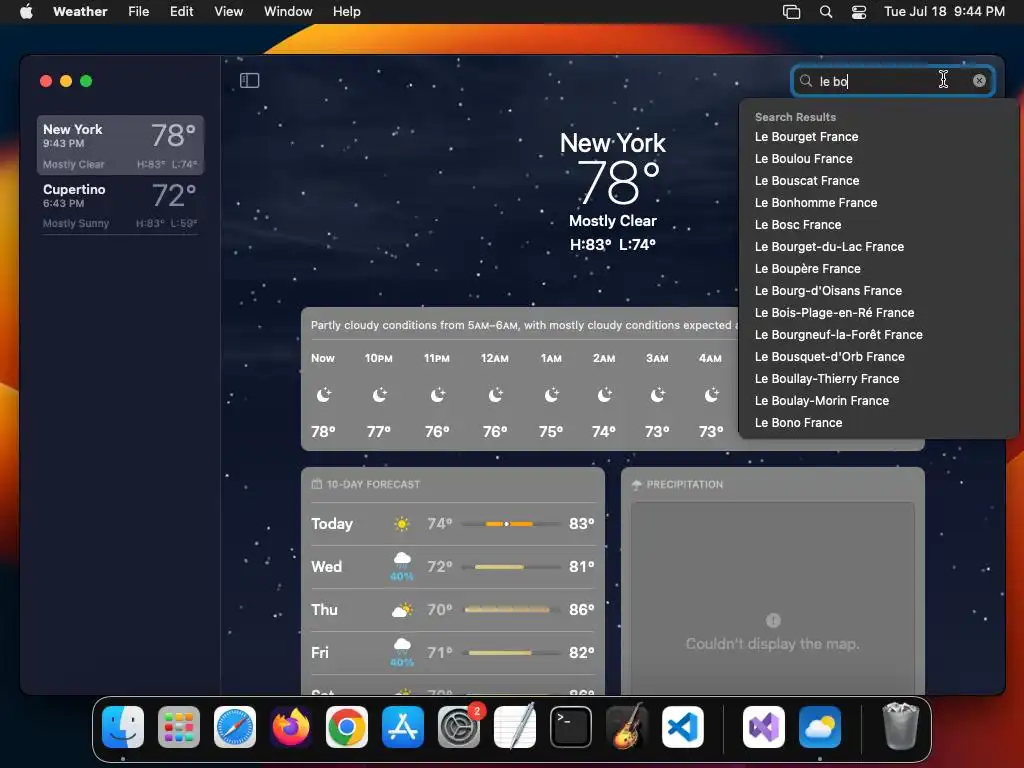Open Control Center in menu bar
1024x768 pixels.
pyautogui.click(x=859, y=12)
